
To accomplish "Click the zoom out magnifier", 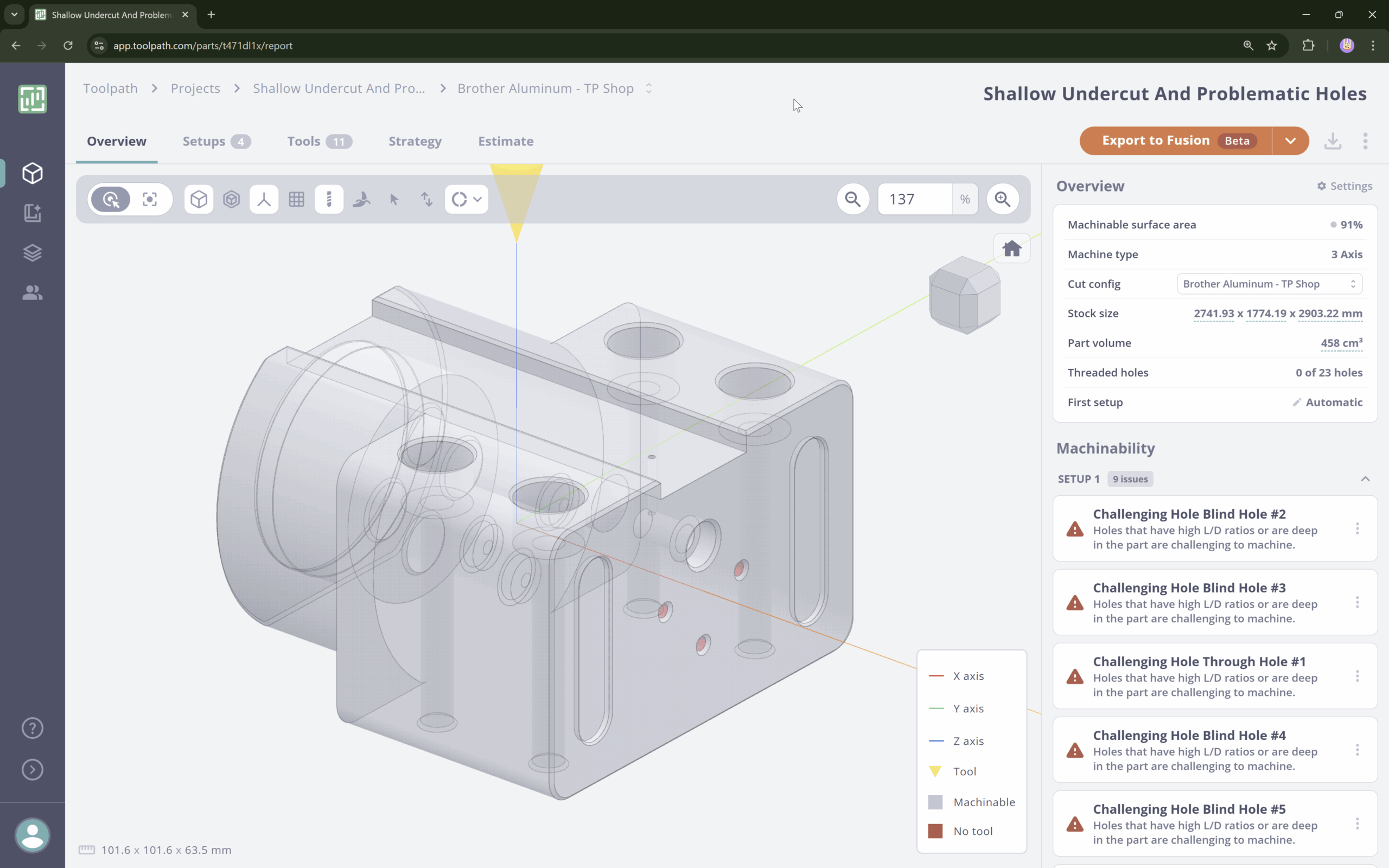I will click(853, 199).
